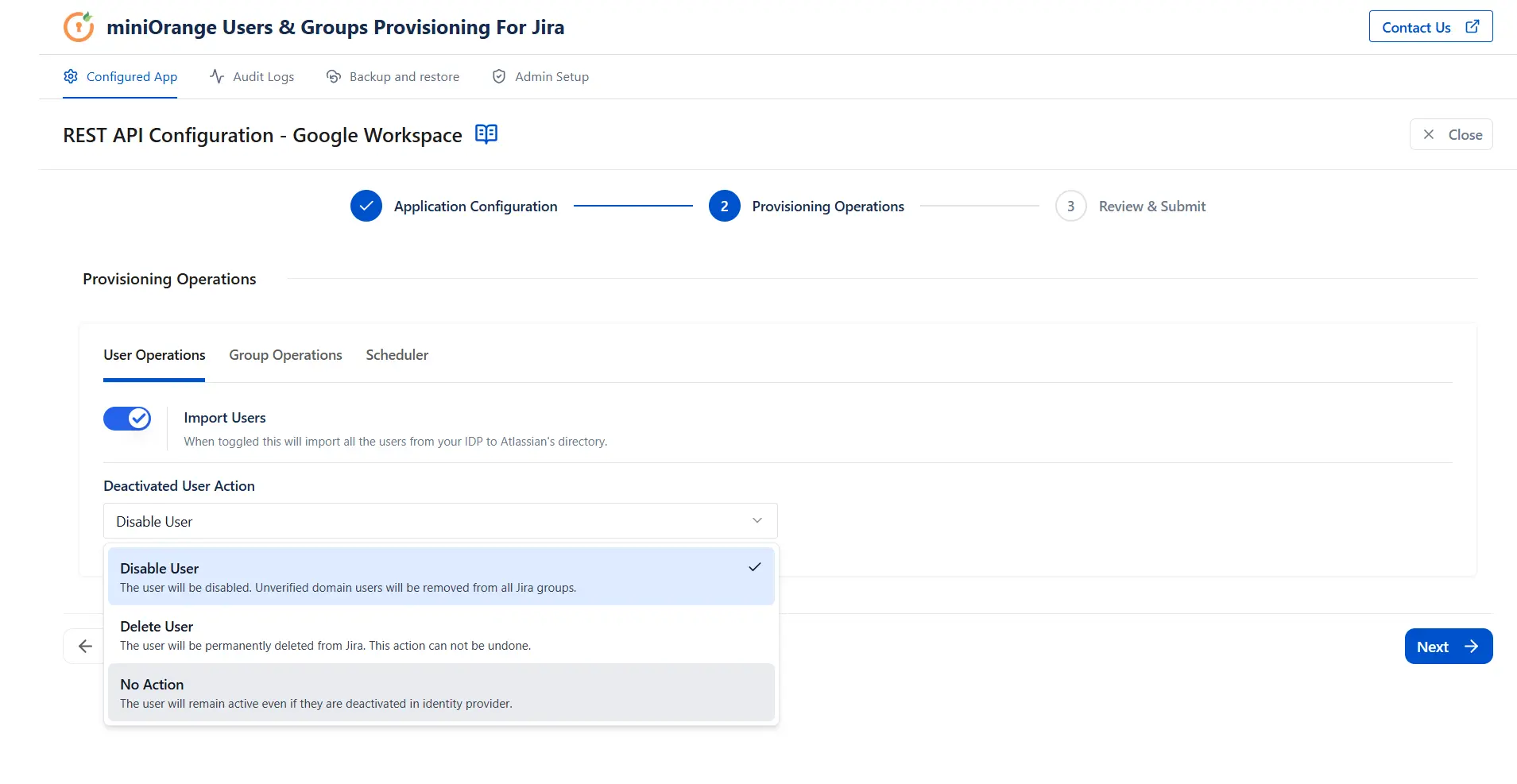Click the Import Users label
This screenshot has width=1517, height=784.
[x=225, y=418]
